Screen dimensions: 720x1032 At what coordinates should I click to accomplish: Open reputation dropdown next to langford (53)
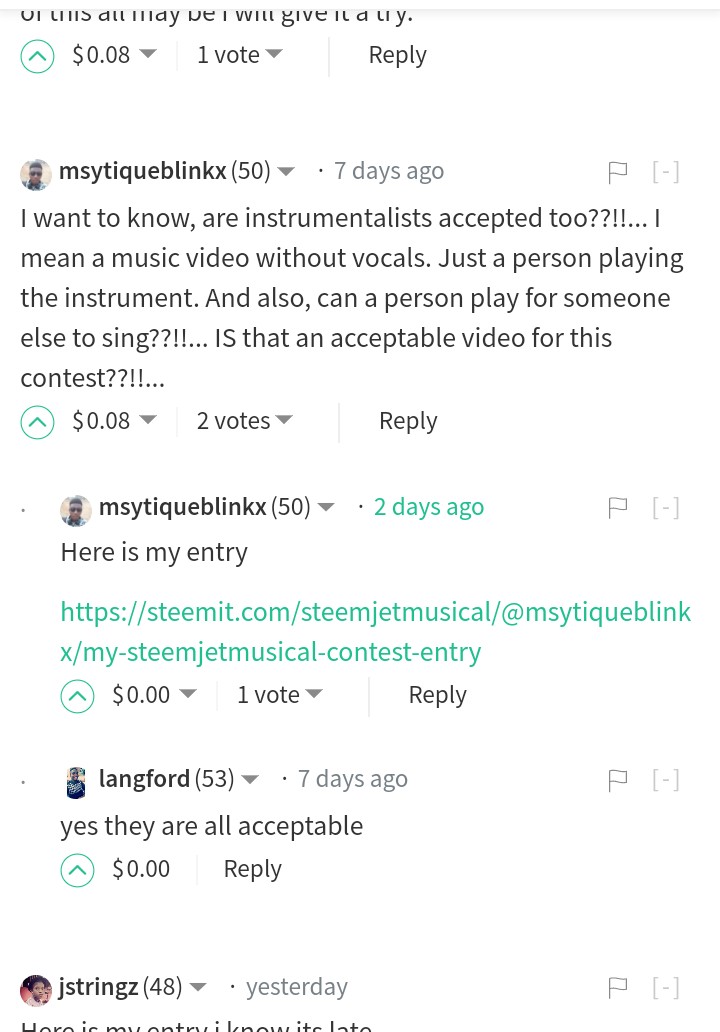(250, 779)
